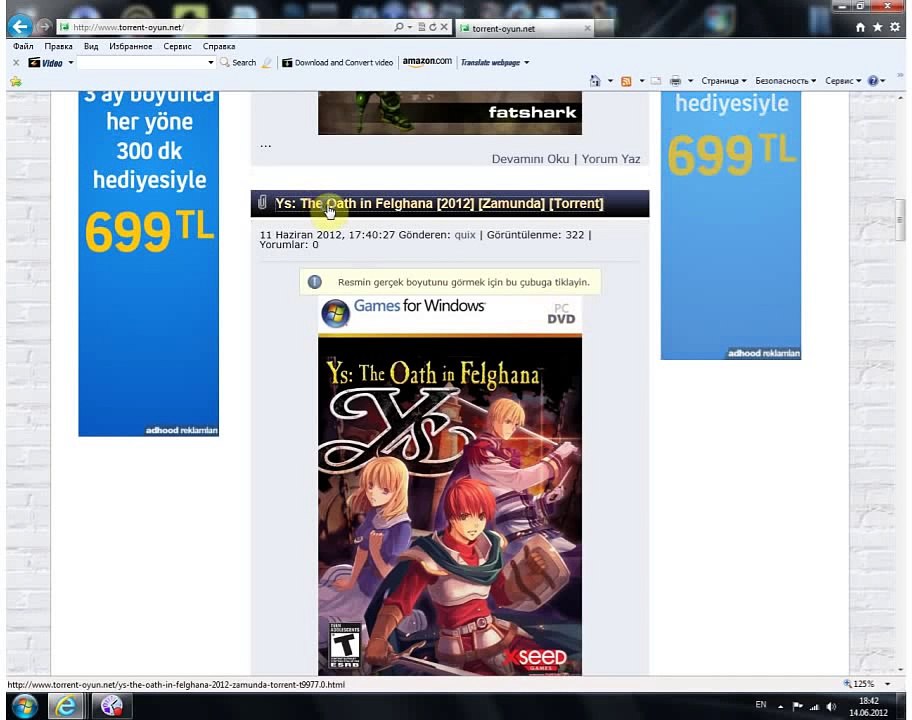912x720 pixels.
Task: Click the RSS feeds icon
Action: [626, 81]
